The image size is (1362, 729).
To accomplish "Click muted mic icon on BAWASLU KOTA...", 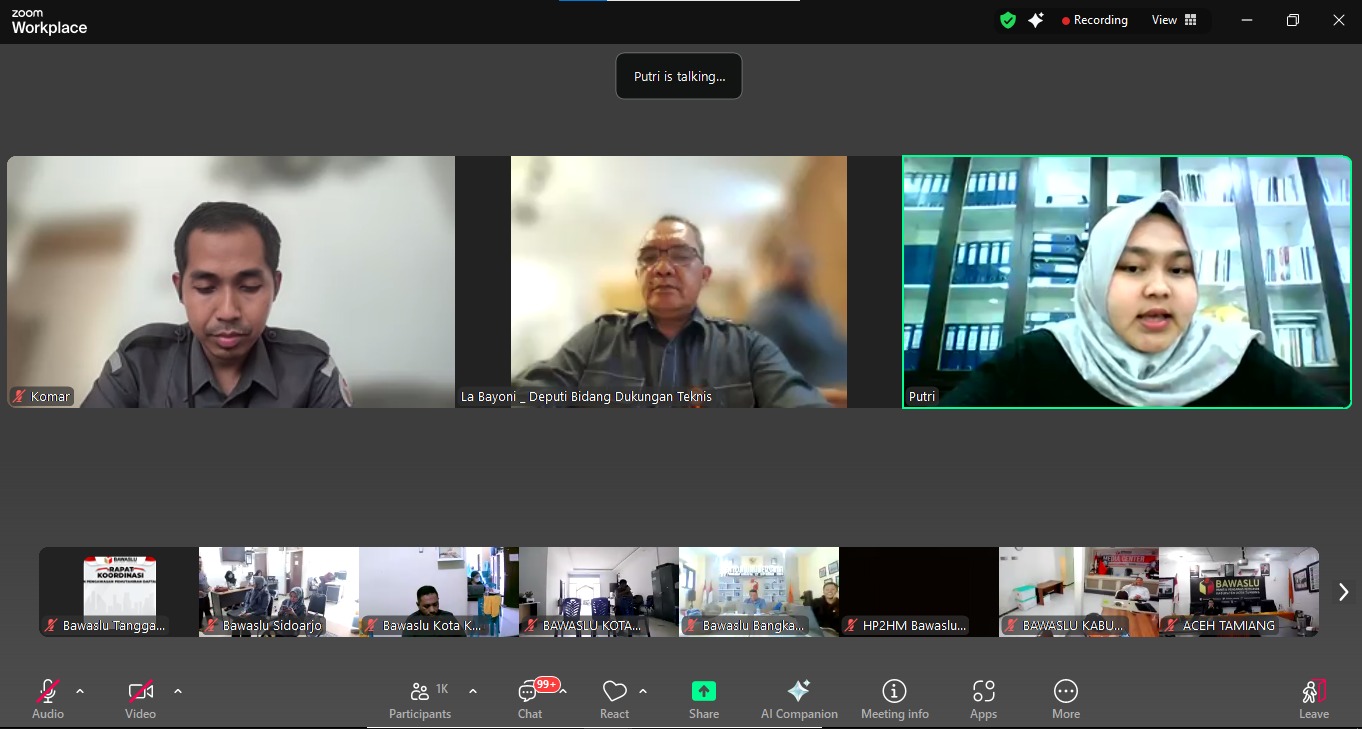I will click(531, 626).
